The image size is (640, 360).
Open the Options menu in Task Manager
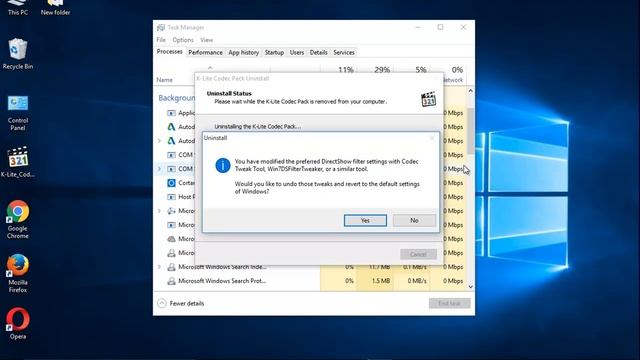[182, 40]
